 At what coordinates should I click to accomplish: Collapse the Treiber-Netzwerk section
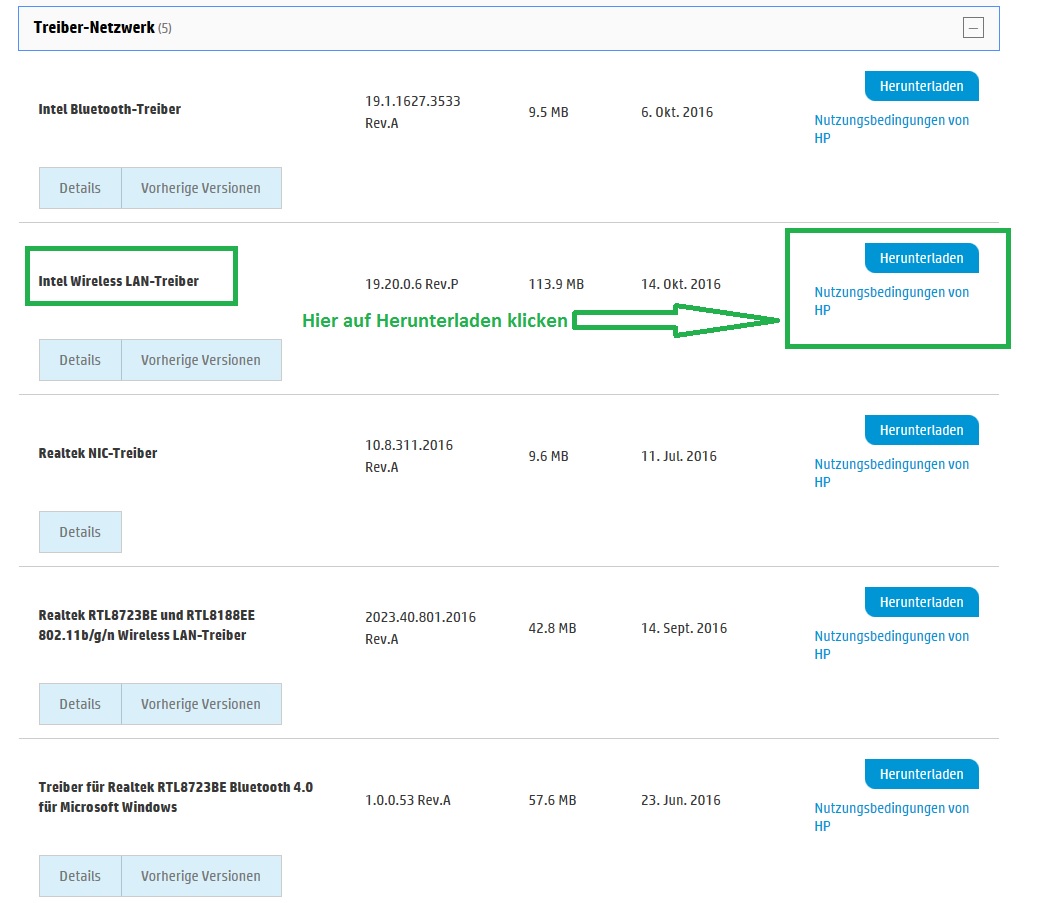(x=973, y=28)
